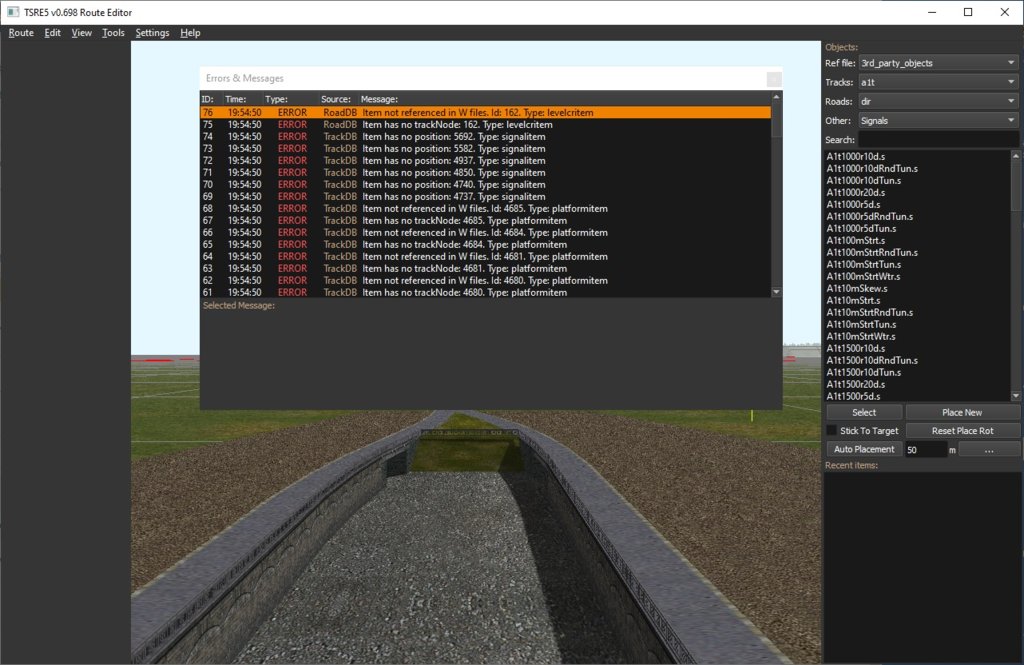The image size is (1024, 665).
Task: Minimize the TSRE5 Route Editor window
Action: click(x=931, y=12)
